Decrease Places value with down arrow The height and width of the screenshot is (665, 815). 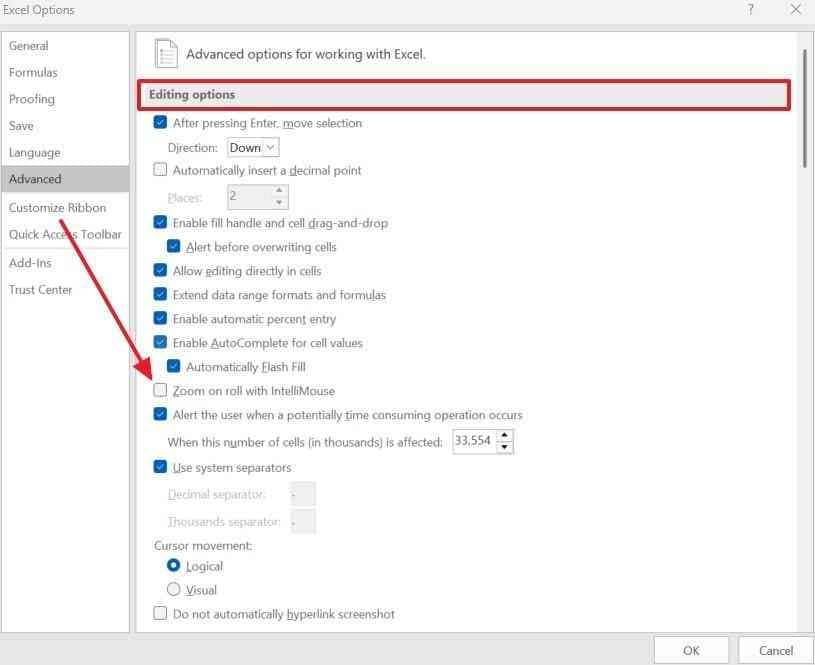tap(280, 203)
